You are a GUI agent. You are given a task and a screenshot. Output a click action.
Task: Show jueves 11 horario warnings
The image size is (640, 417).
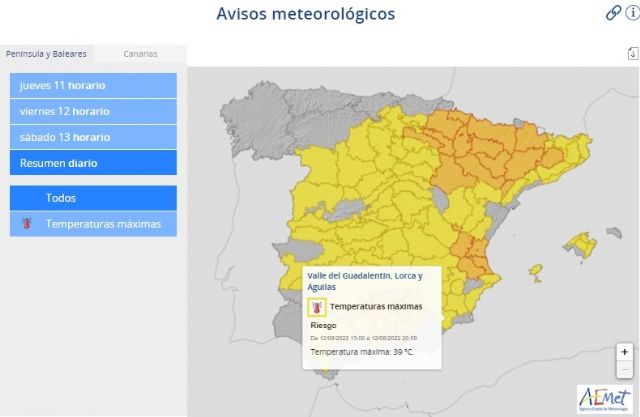pos(93,85)
